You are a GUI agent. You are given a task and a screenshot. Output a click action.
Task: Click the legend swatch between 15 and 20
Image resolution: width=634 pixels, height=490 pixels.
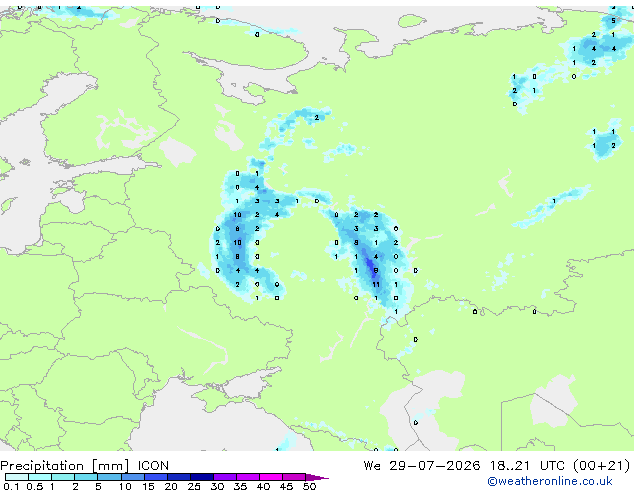[156, 477]
